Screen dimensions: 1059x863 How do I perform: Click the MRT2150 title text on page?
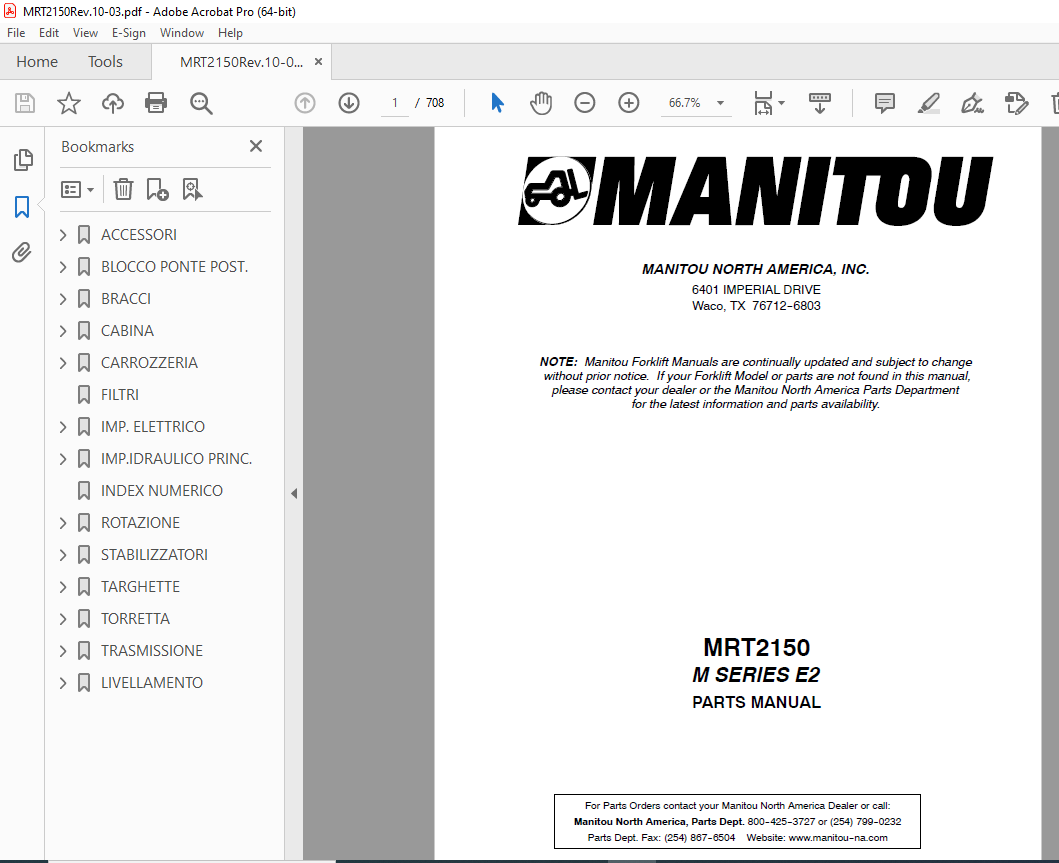coord(756,648)
